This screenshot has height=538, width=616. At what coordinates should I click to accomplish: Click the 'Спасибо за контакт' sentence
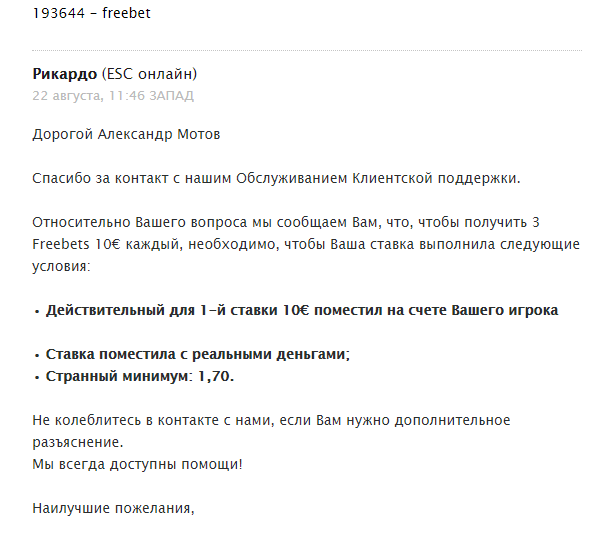coord(276,178)
